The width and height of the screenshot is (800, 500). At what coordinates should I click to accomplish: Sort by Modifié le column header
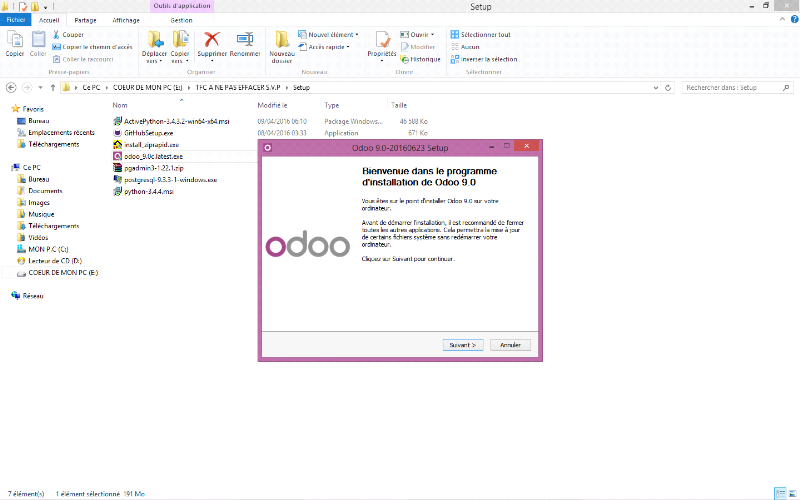(x=272, y=106)
